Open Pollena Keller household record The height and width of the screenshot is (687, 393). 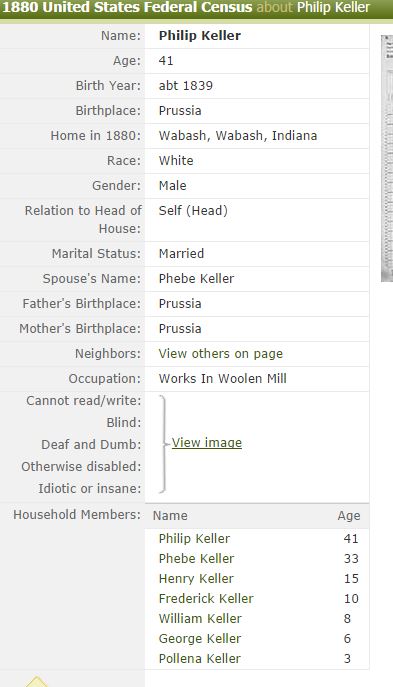(199, 659)
